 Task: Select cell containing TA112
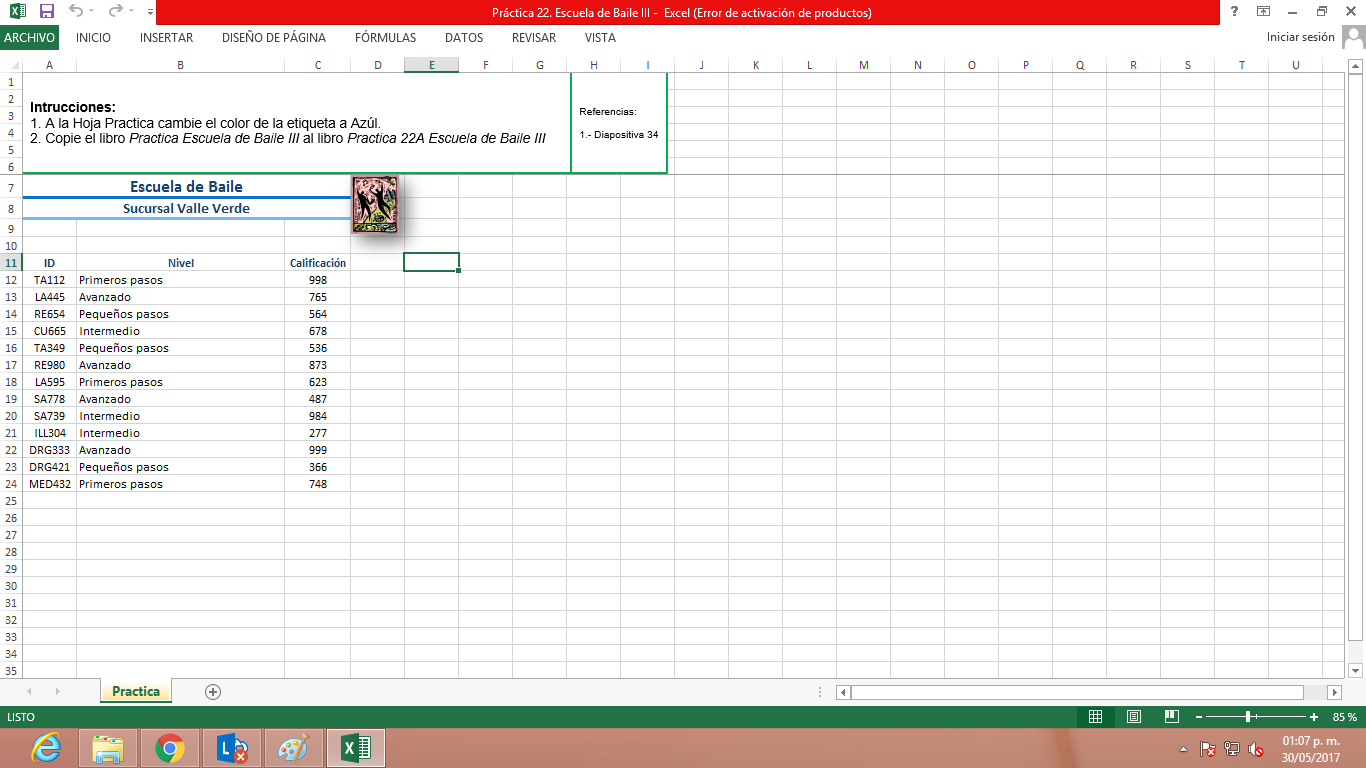(49, 280)
